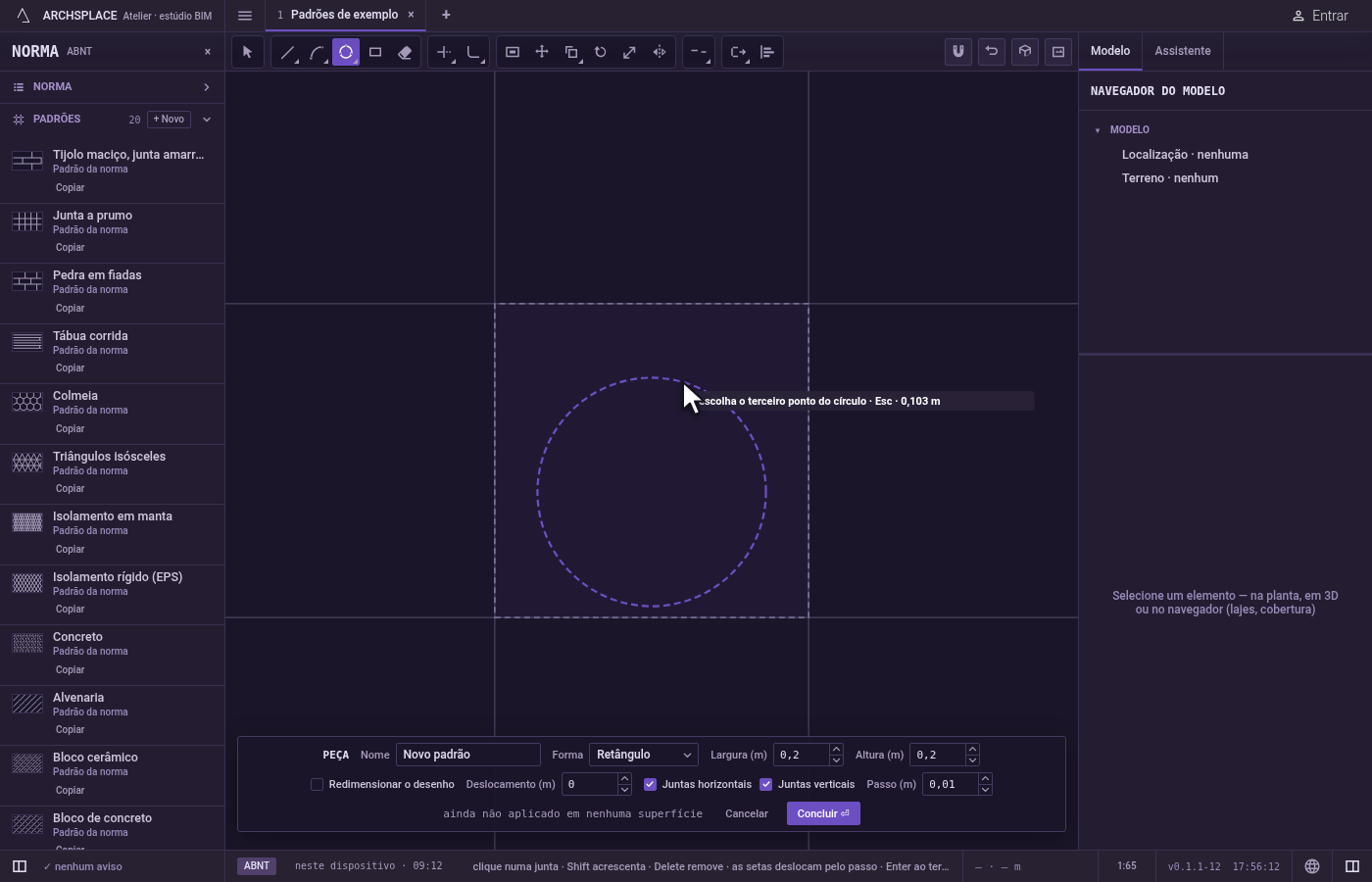Uncheck Juntas verticais
This screenshot has height=882, width=1372.
coord(766,784)
